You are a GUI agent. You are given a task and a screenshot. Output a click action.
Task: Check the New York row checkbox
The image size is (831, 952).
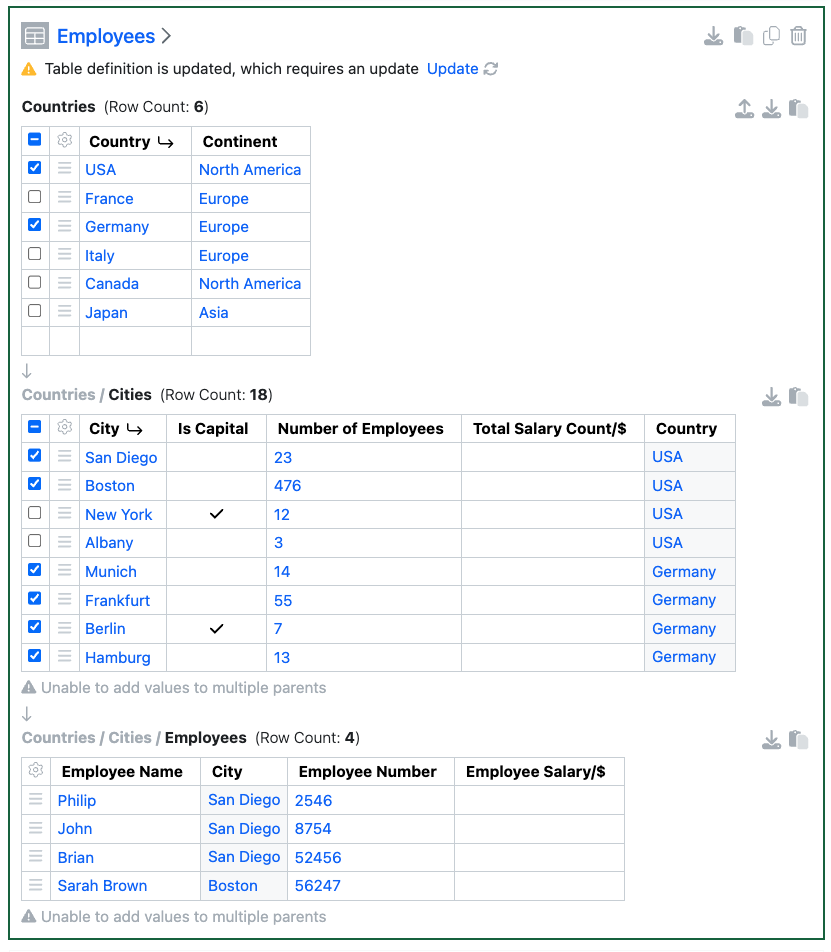(35, 513)
